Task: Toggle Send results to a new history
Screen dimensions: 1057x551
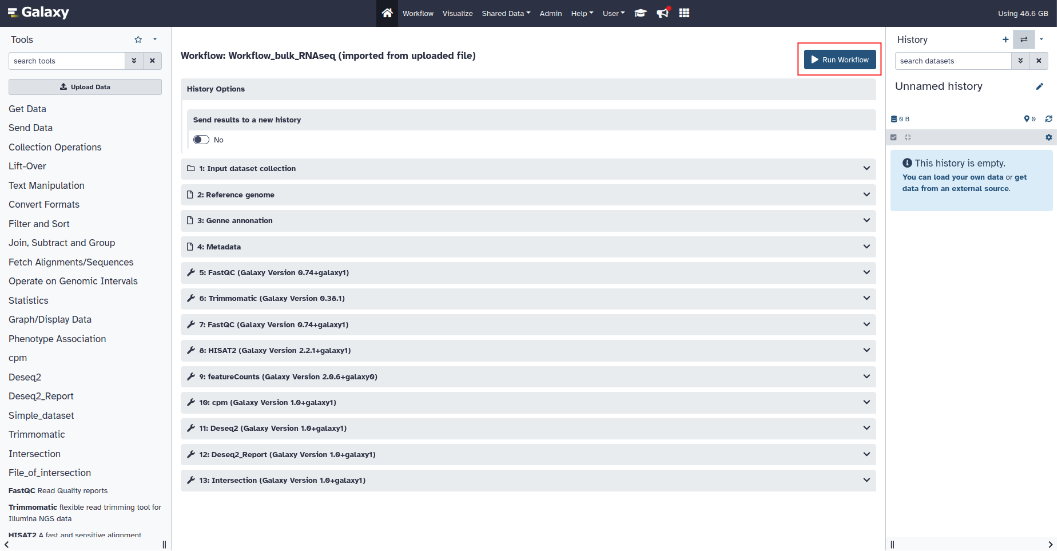Action: pyautogui.click(x=201, y=140)
